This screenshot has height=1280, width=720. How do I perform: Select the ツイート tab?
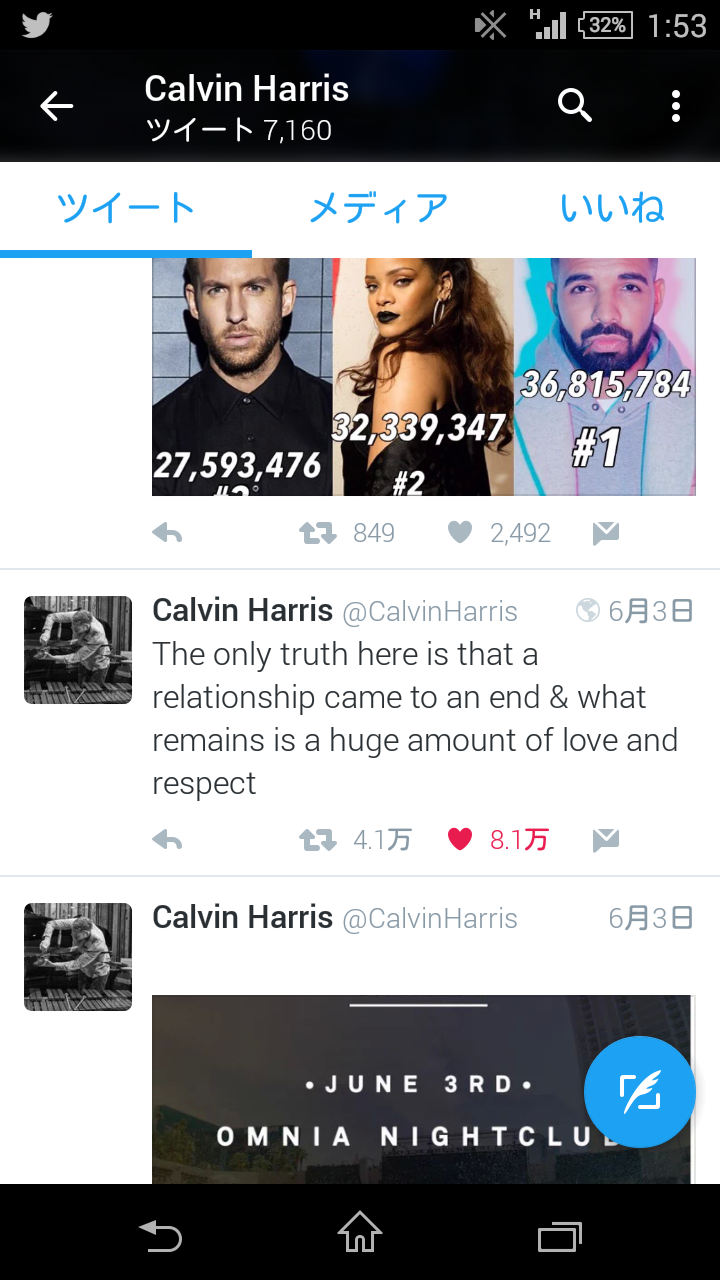click(126, 208)
